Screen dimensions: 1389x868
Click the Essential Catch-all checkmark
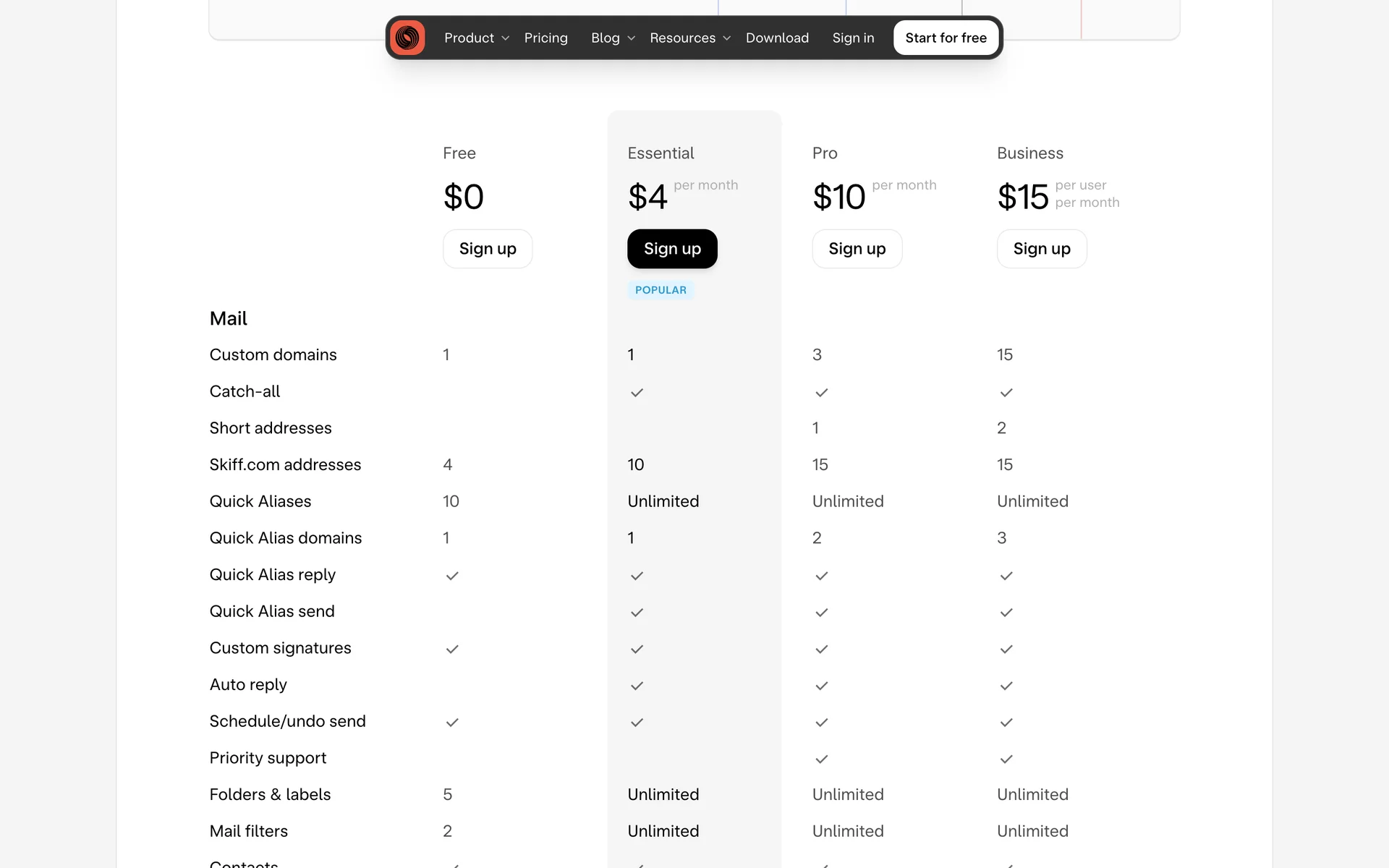(x=637, y=393)
